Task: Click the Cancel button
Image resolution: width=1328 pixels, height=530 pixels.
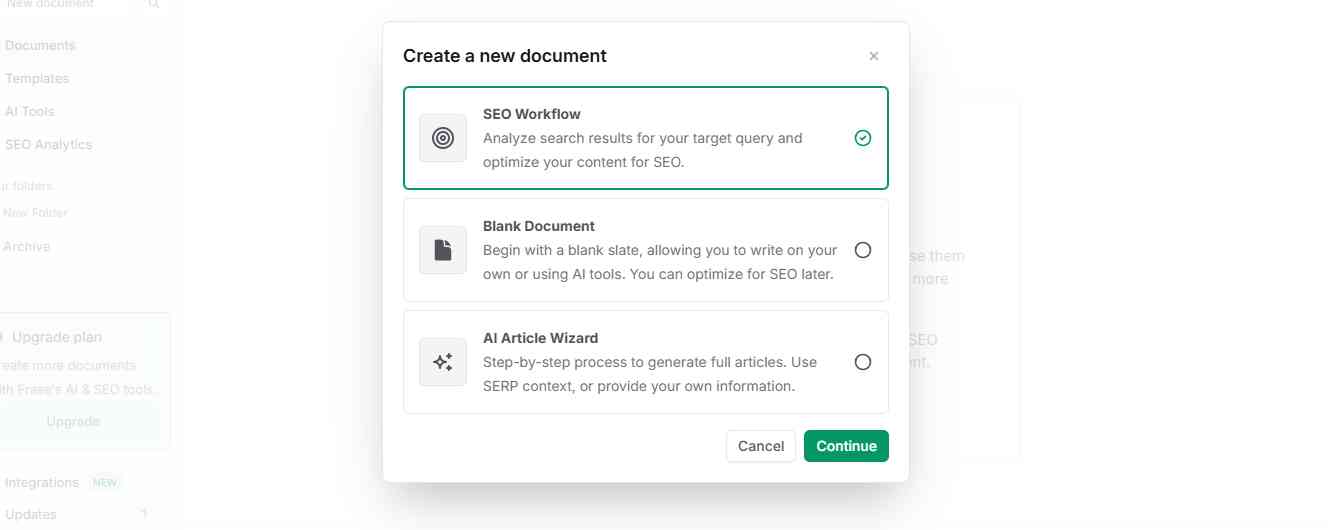Action: (761, 446)
